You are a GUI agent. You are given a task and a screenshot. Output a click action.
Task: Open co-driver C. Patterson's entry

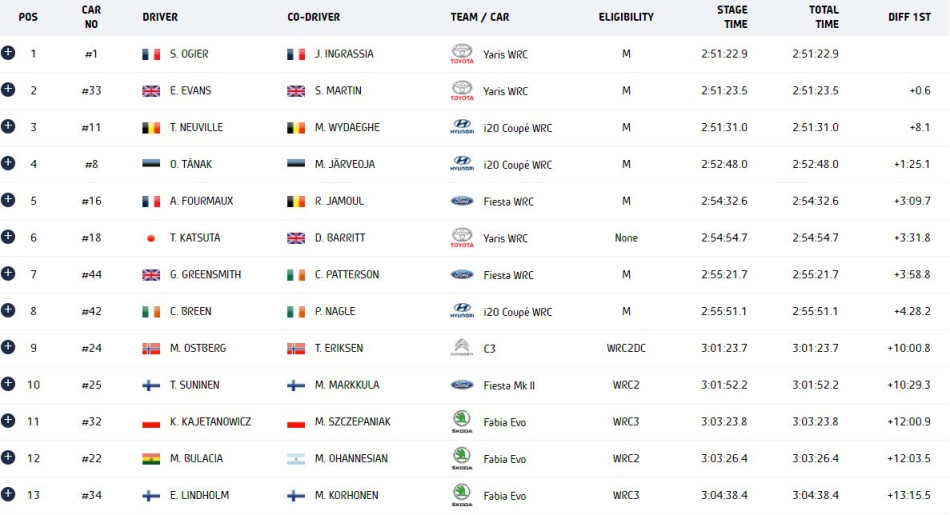tap(347, 275)
